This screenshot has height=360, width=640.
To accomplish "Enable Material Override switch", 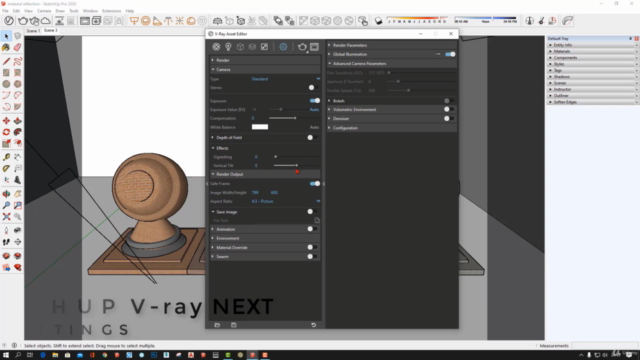I will click(x=312, y=247).
